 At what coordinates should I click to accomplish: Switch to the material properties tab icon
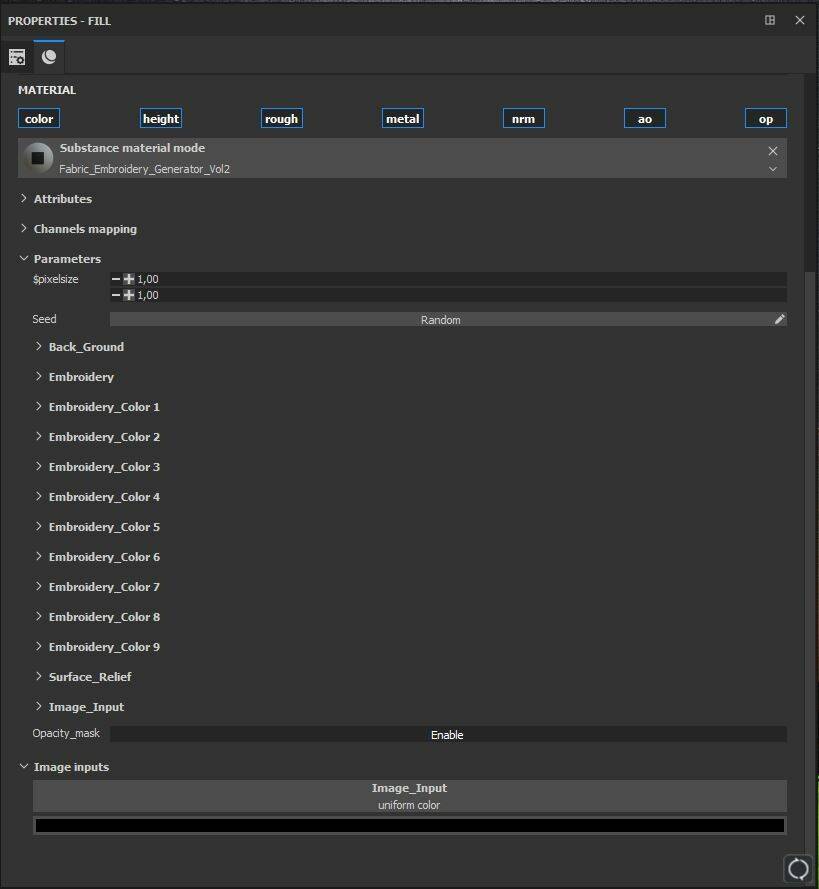click(x=49, y=57)
